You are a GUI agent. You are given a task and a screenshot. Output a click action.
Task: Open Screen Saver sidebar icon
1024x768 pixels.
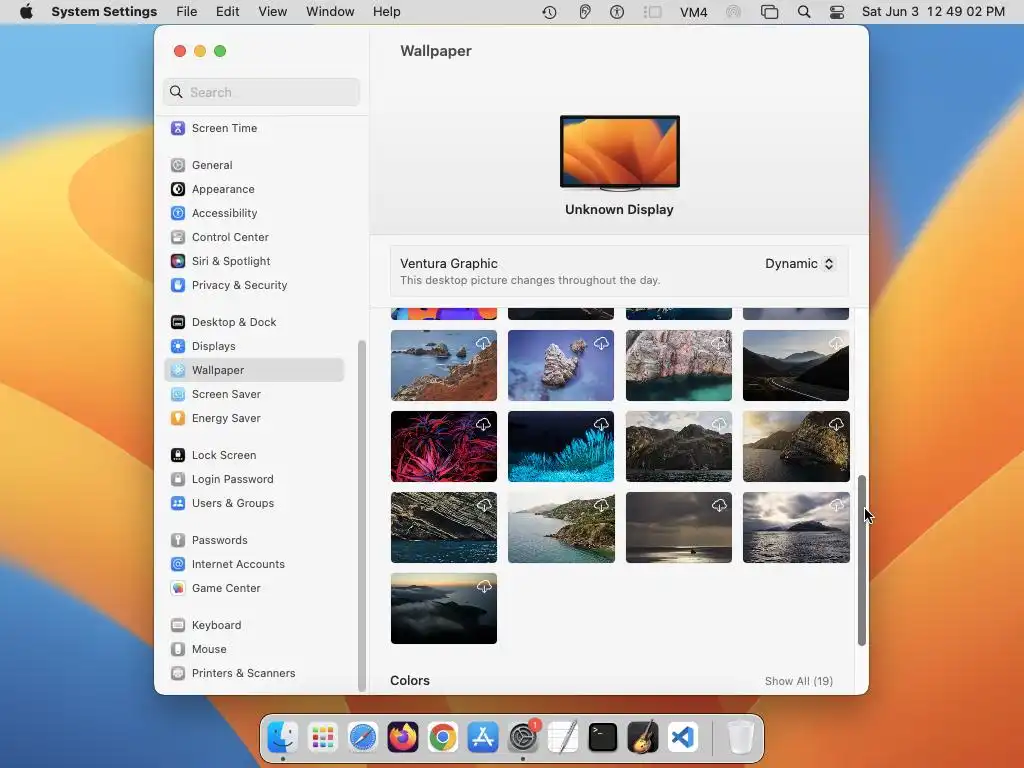[x=178, y=394]
